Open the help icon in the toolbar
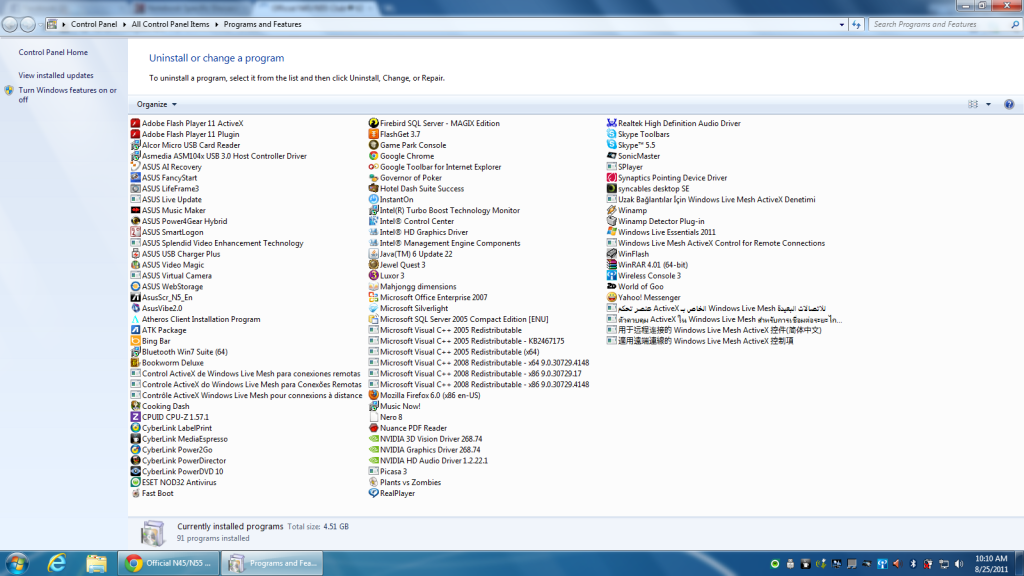Viewport: 1024px width, 576px height. pos(1009,104)
